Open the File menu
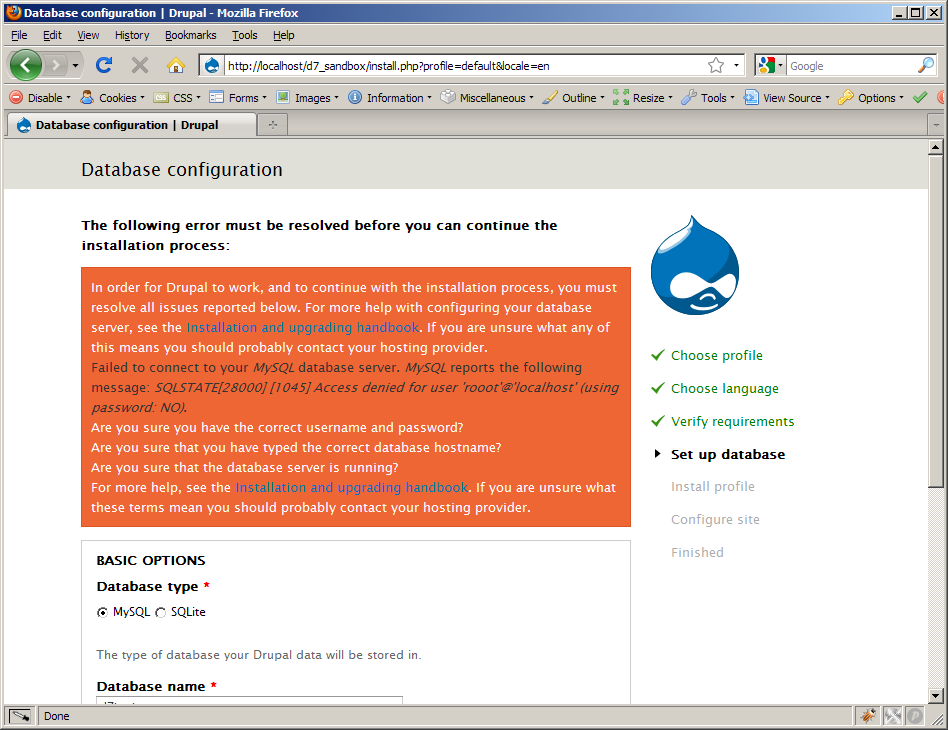This screenshot has height=730, width=948. point(19,35)
